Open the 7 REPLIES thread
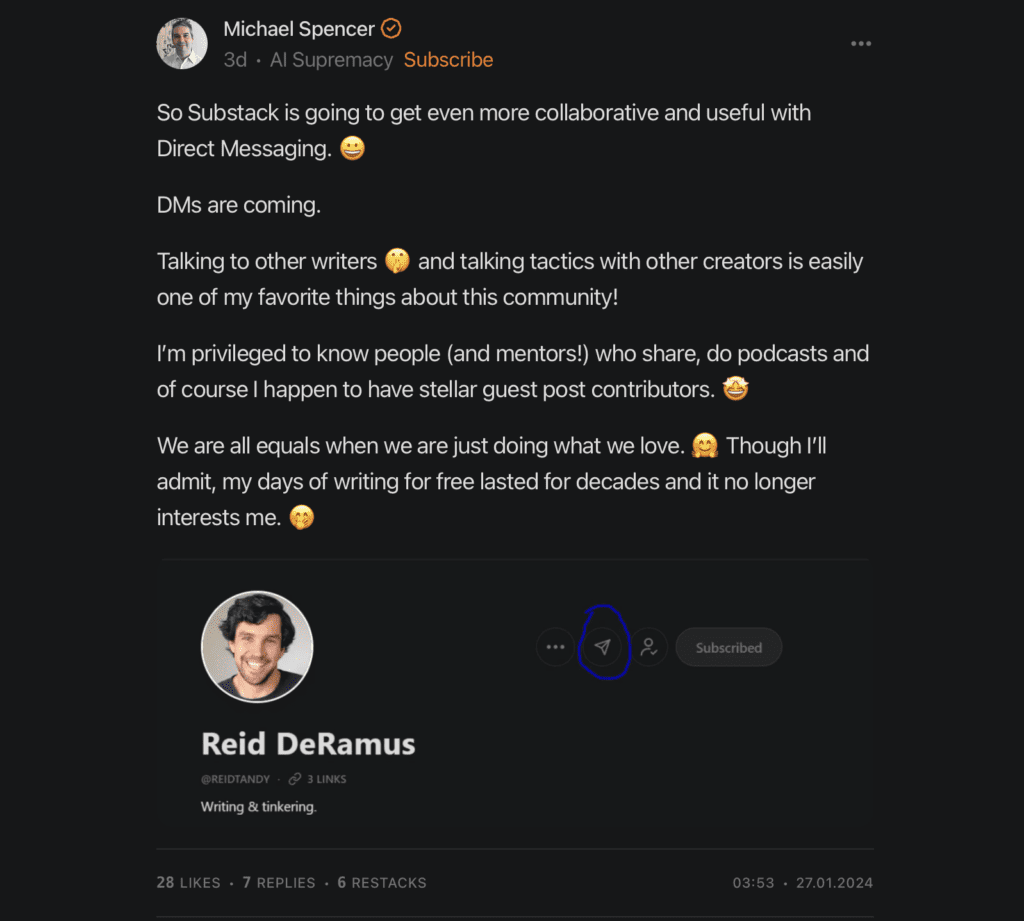Screen dimensions: 1024x921 (x=279, y=883)
